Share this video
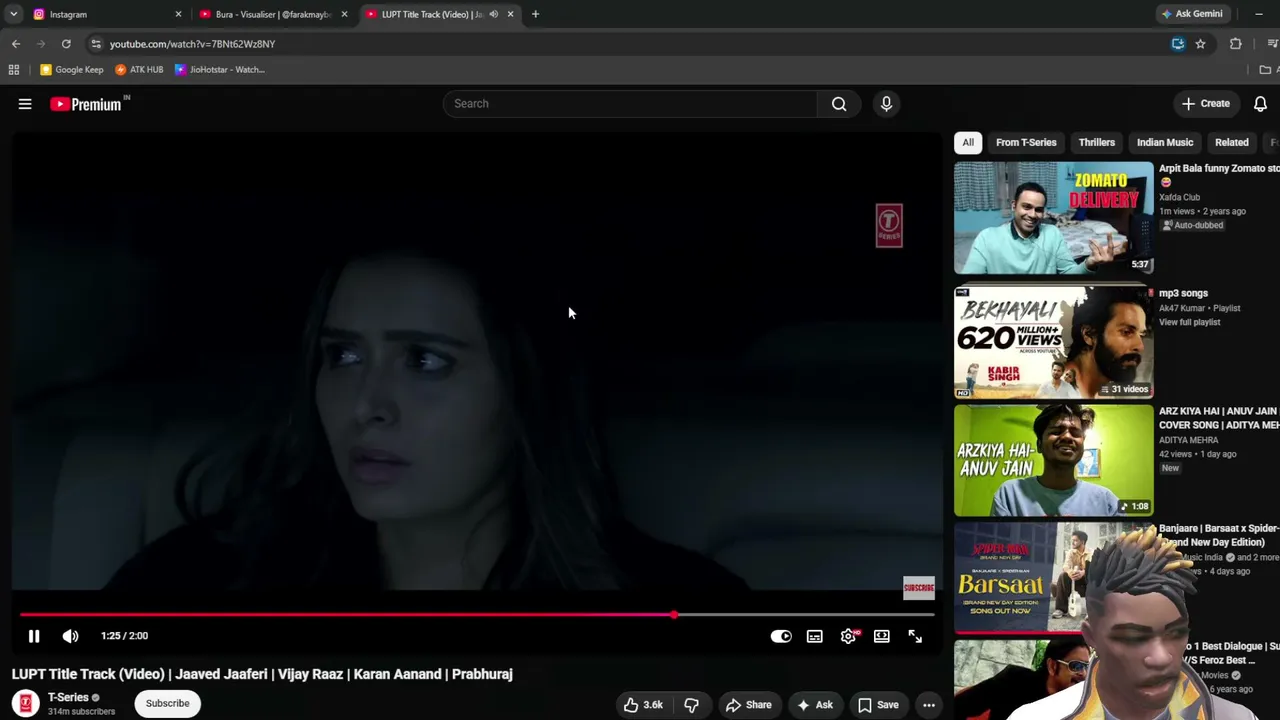Image resolution: width=1280 pixels, height=720 pixels. point(749,705)
